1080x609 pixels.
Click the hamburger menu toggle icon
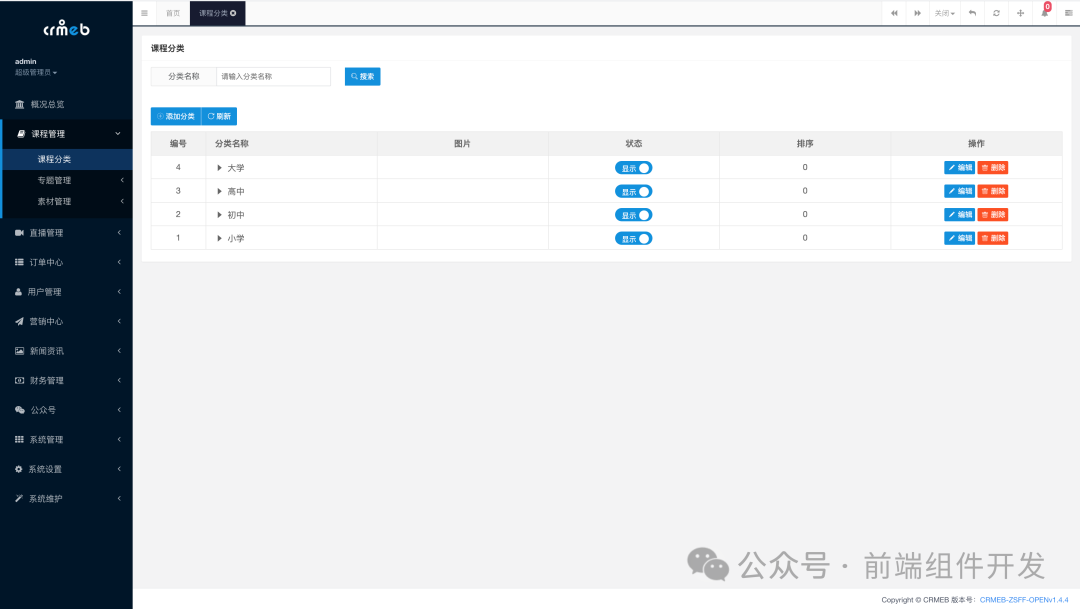(145, 13)
